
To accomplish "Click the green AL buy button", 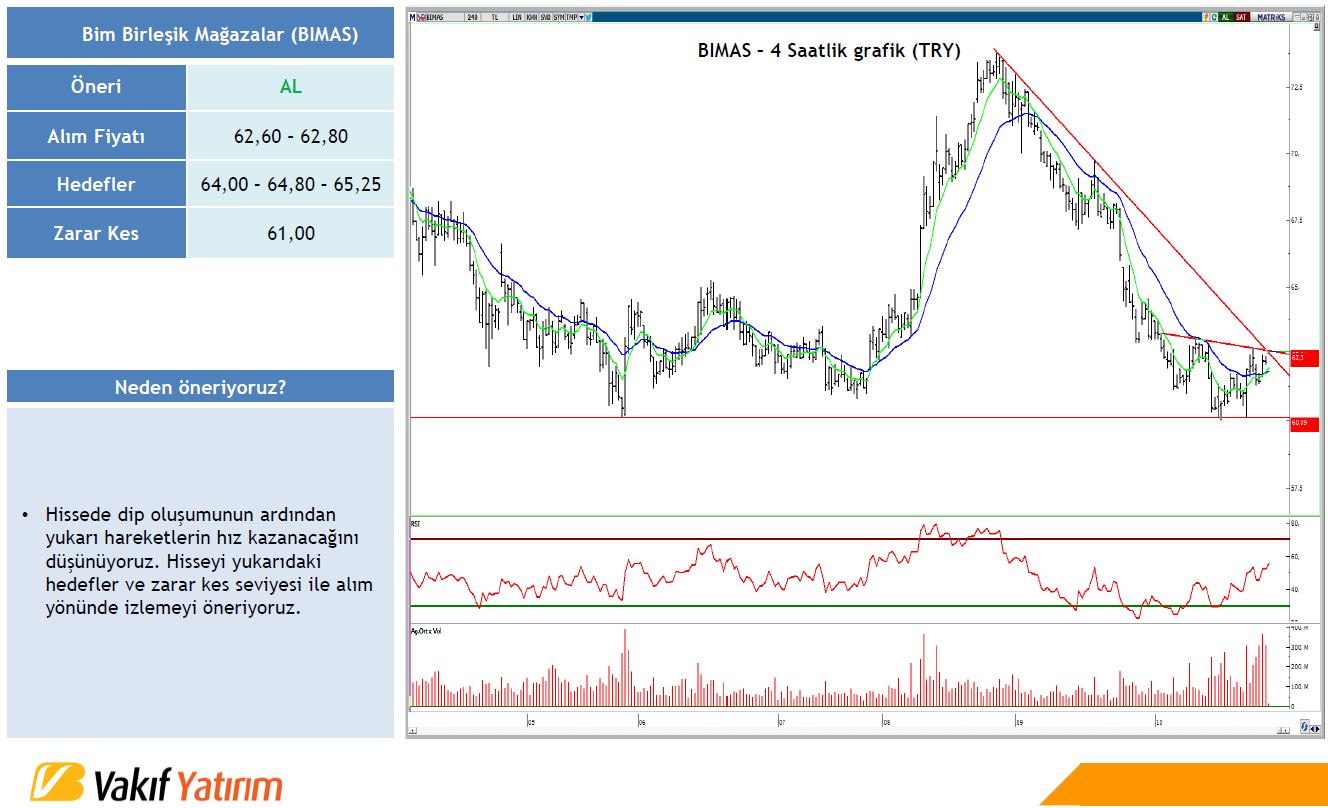I will tap(1226, 17).
